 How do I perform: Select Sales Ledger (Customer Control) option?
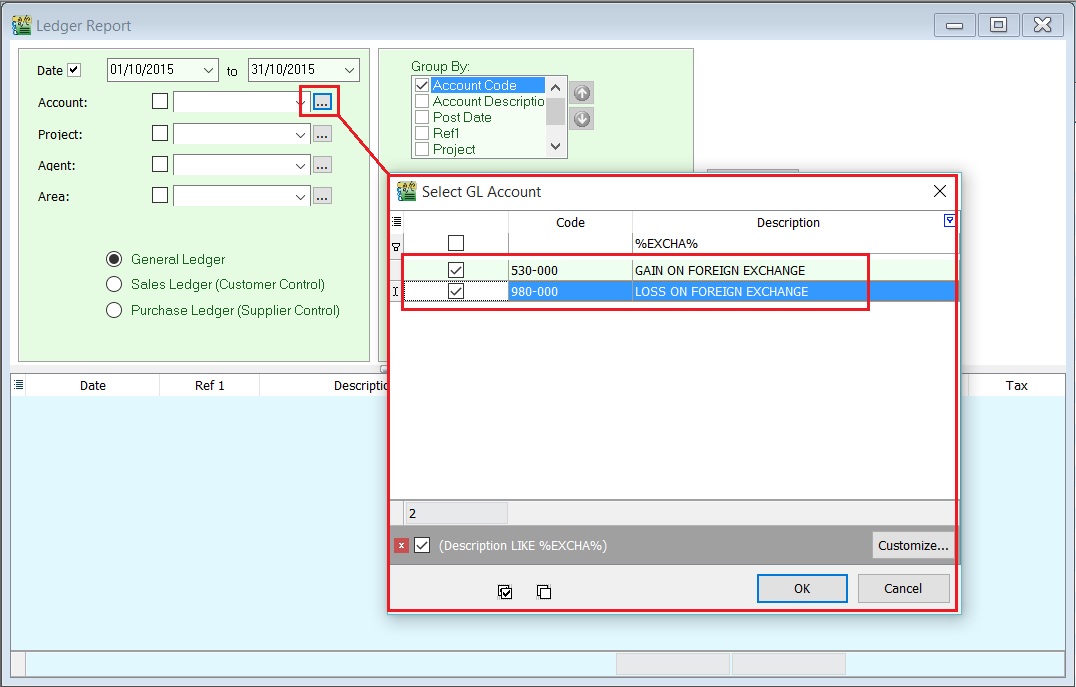click(114, 285)
